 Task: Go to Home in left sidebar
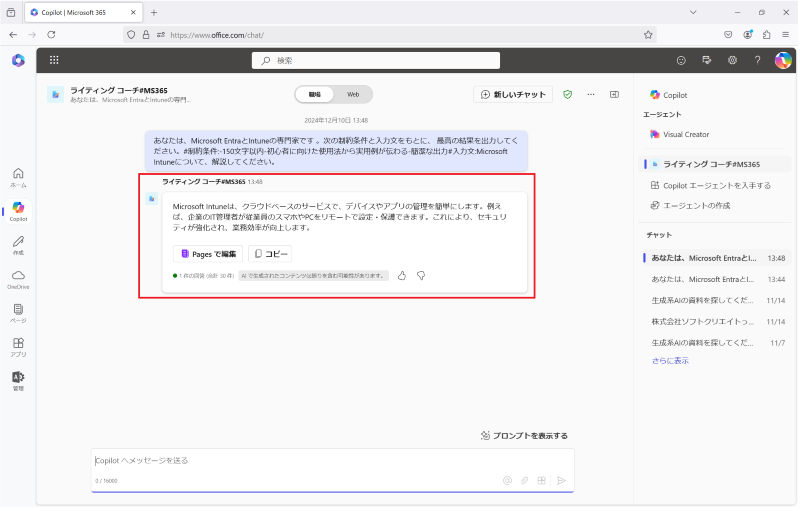(x=18, y=177)
